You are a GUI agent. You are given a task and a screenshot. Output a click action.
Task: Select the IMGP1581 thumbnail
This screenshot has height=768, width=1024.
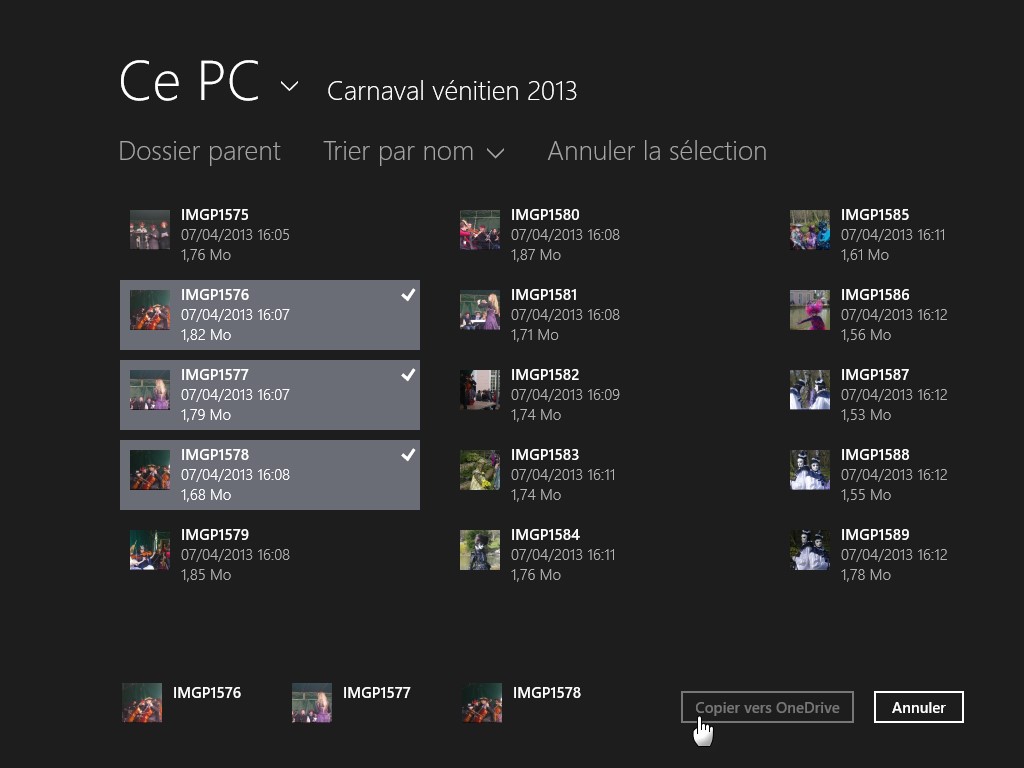point(480,310)
